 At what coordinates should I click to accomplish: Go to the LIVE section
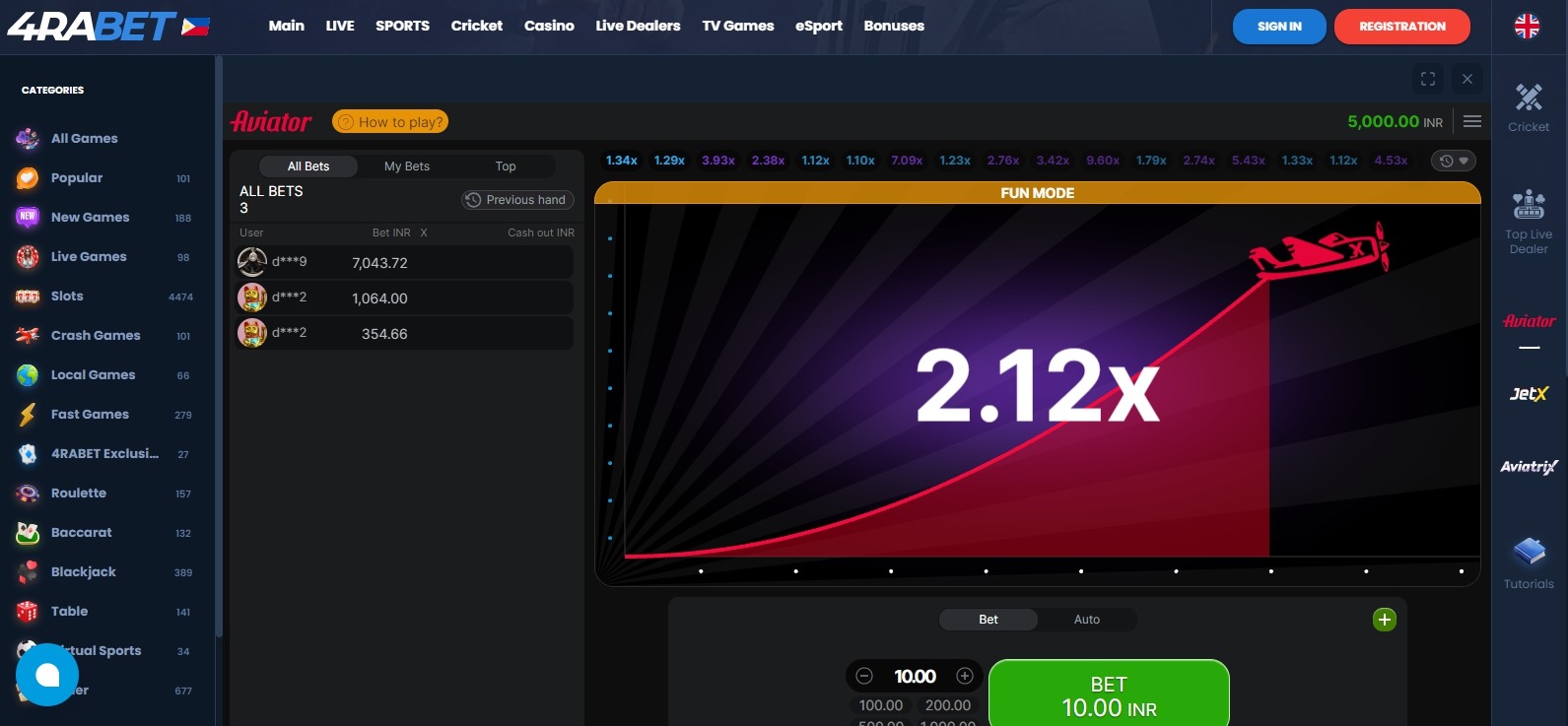tap(340, 26)
